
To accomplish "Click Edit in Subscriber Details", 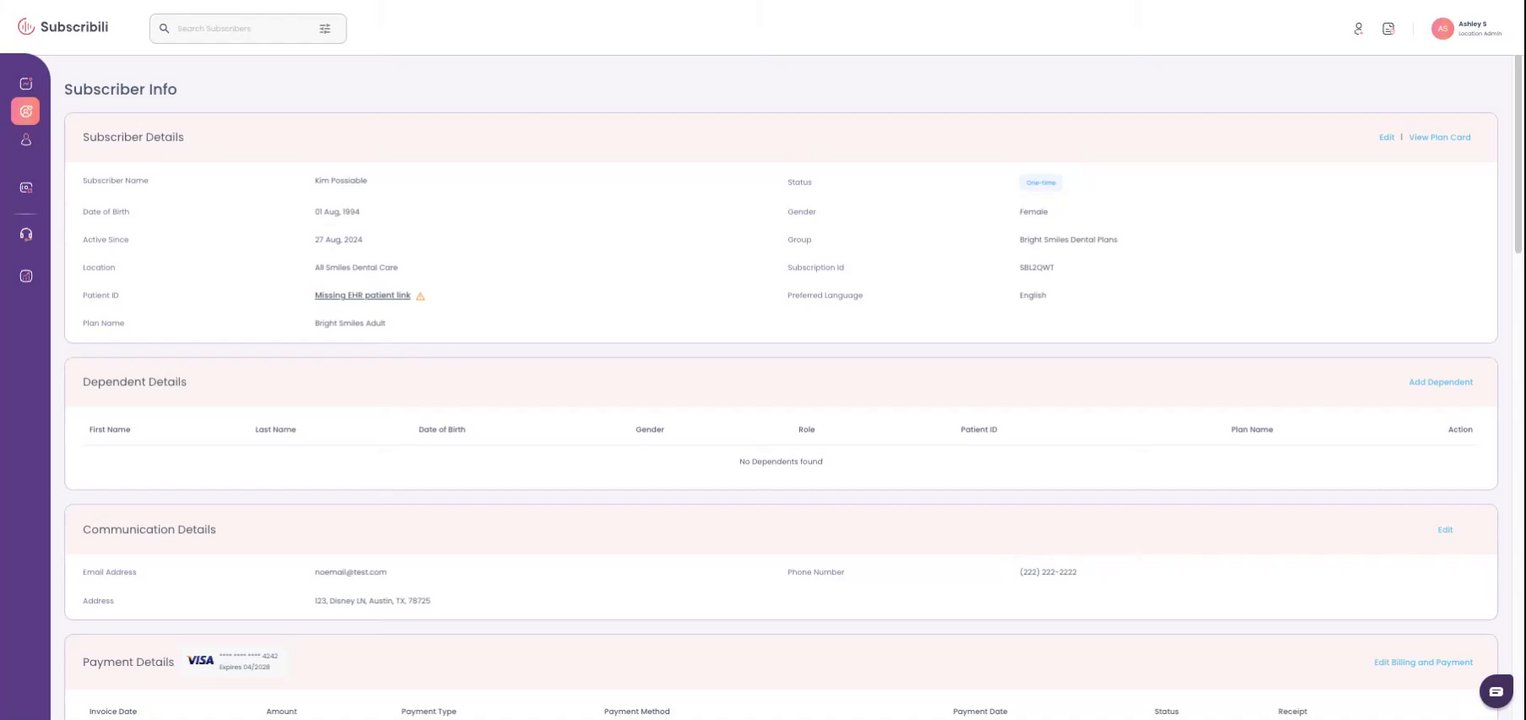I will click(1386, 137).
